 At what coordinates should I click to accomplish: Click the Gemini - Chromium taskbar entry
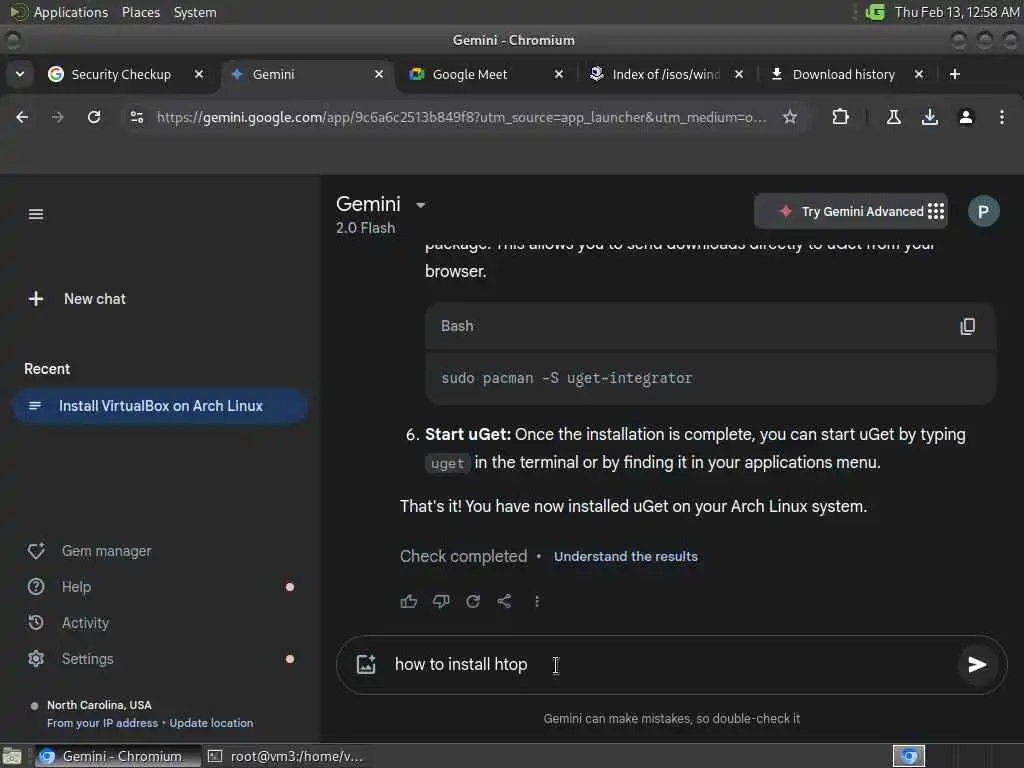[x=118, y=756]
